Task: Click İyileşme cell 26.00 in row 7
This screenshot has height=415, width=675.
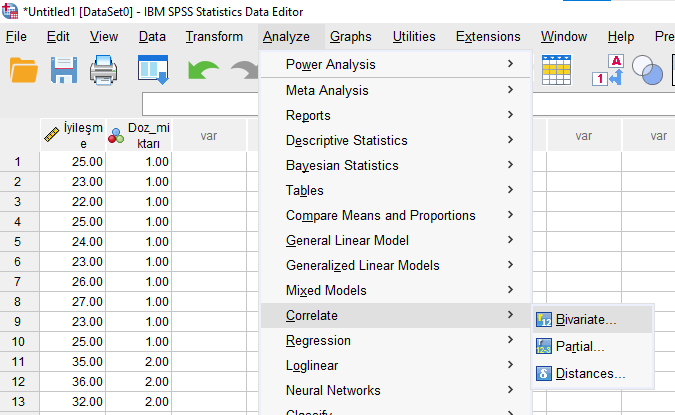Action: point(73,282)
